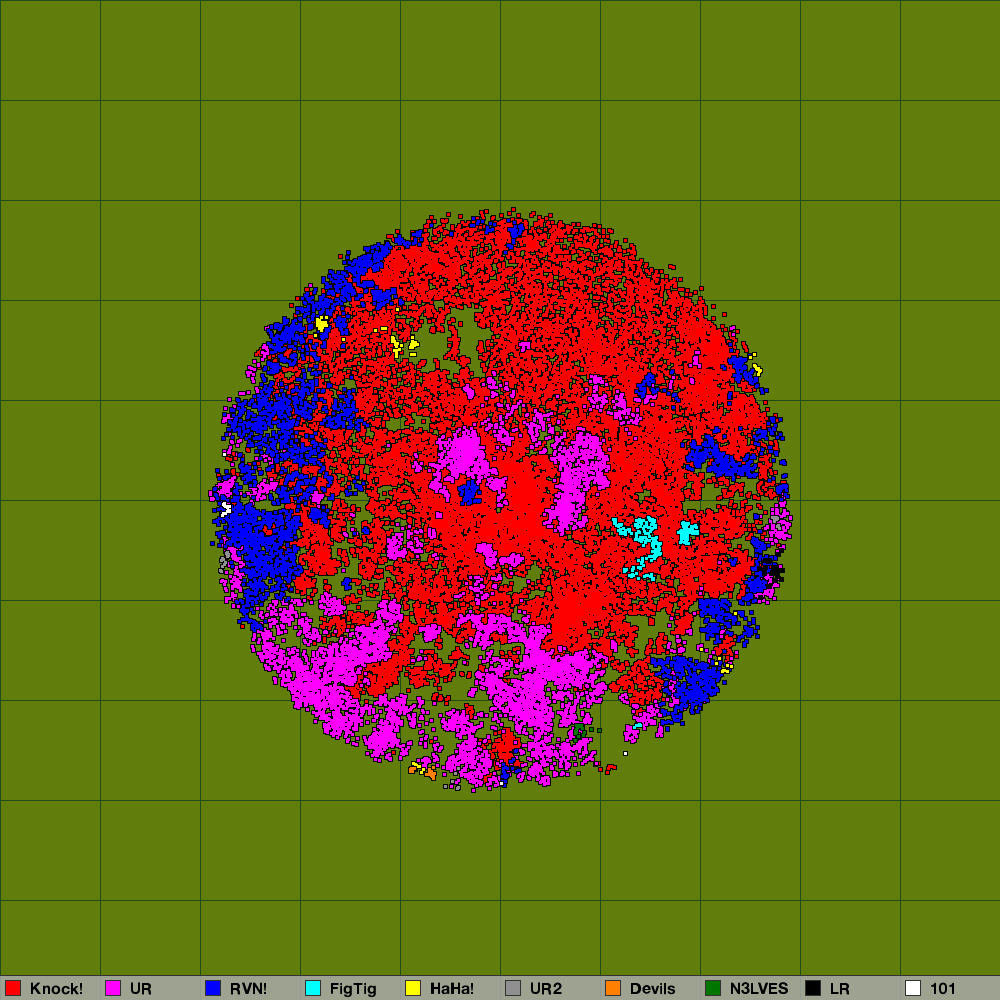Select the RVN! legend label
1000x1000 pixels.
(248, 989)
